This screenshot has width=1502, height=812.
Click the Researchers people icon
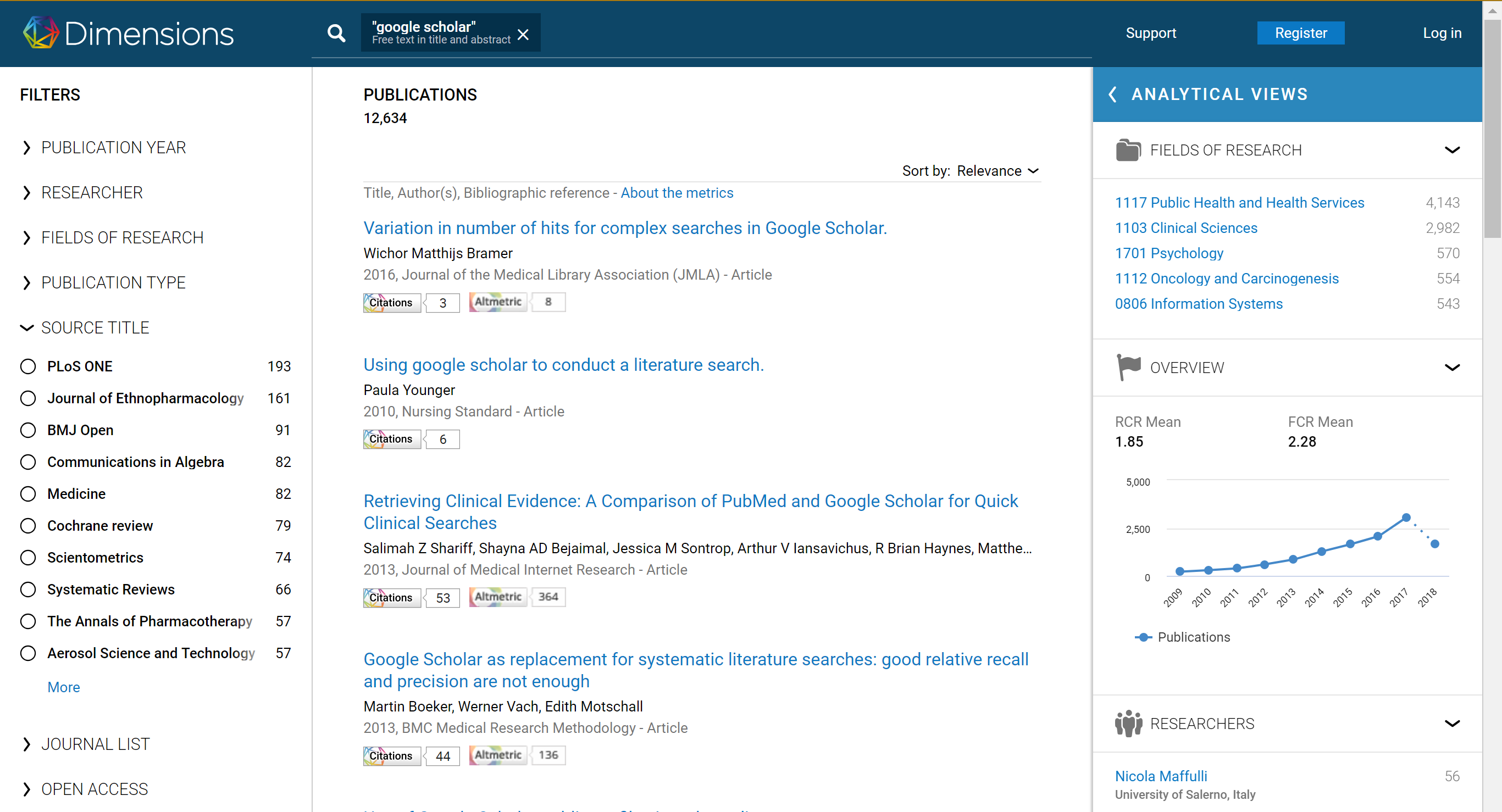point(1128,724)
